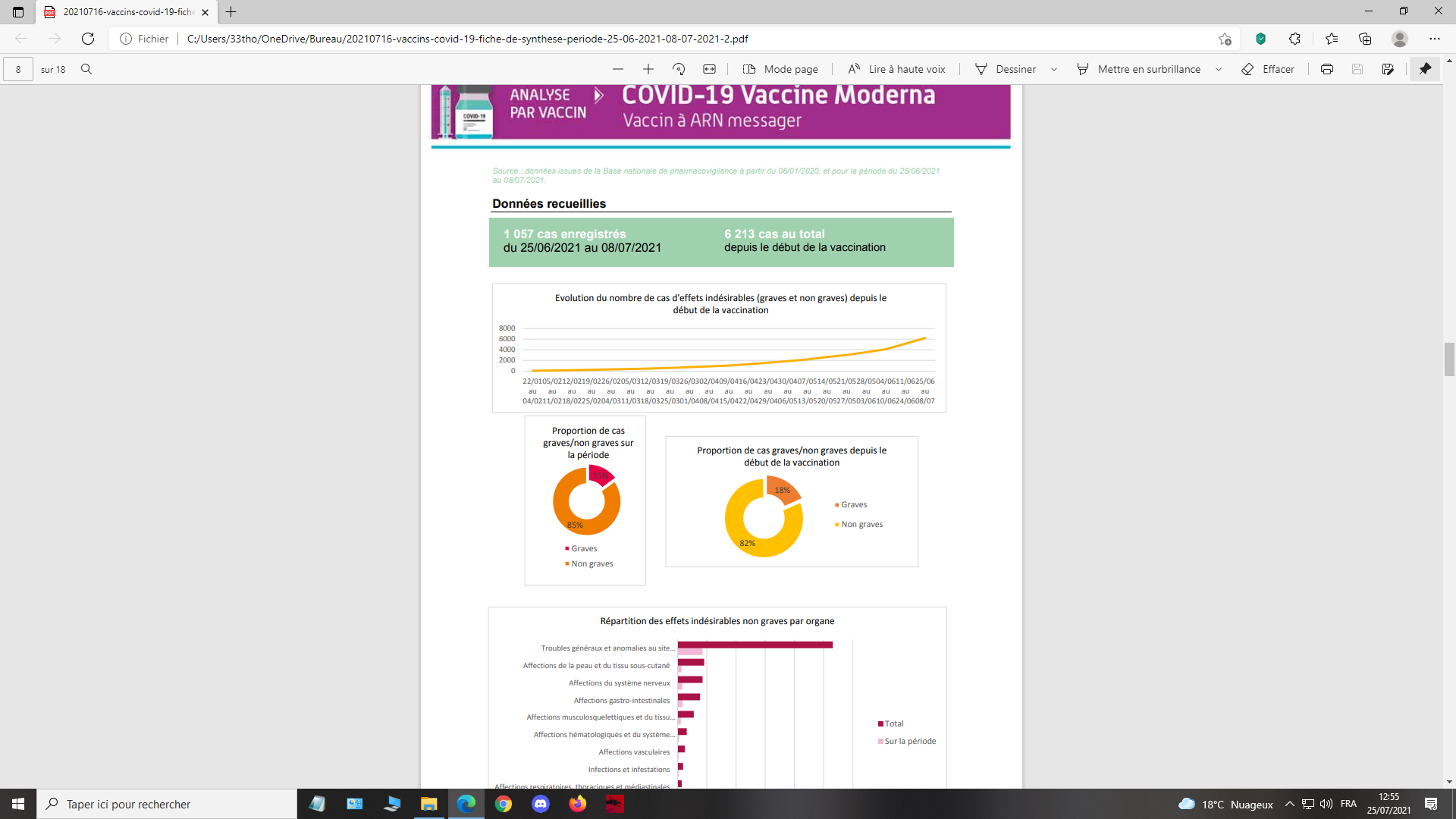This screenshot has height=819, width=1456.
Task: Click 'Affections vasculaires' row label
Action: click(634, 752)
